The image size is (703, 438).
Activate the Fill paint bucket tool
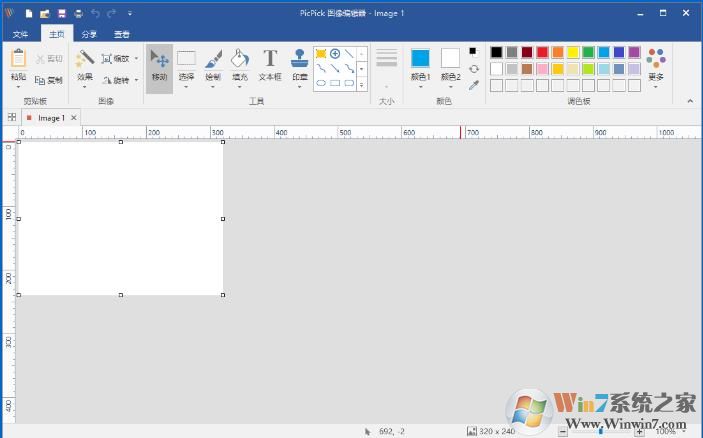[240, 65]
